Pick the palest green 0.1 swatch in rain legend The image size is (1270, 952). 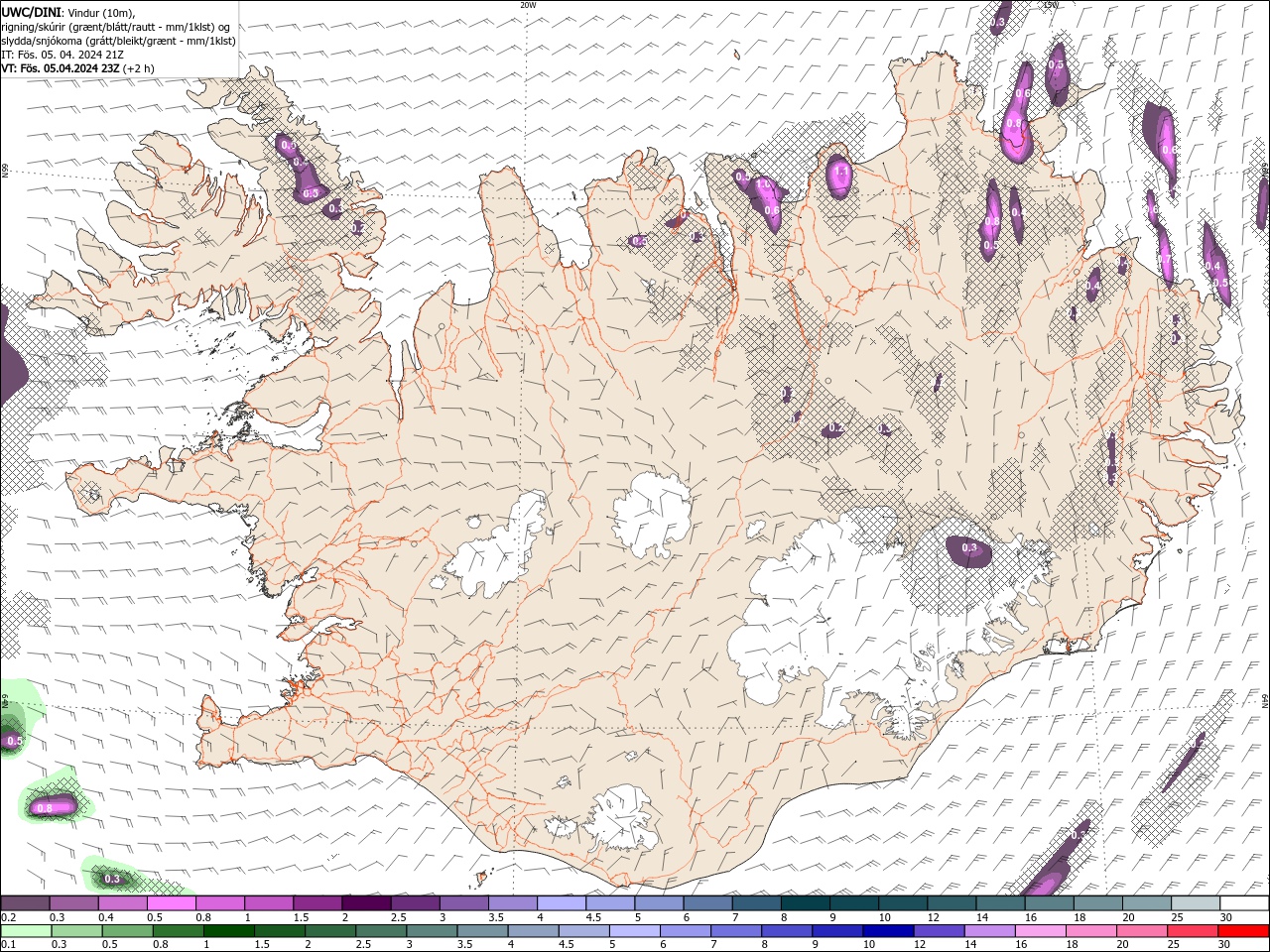(x=26, y=931)
